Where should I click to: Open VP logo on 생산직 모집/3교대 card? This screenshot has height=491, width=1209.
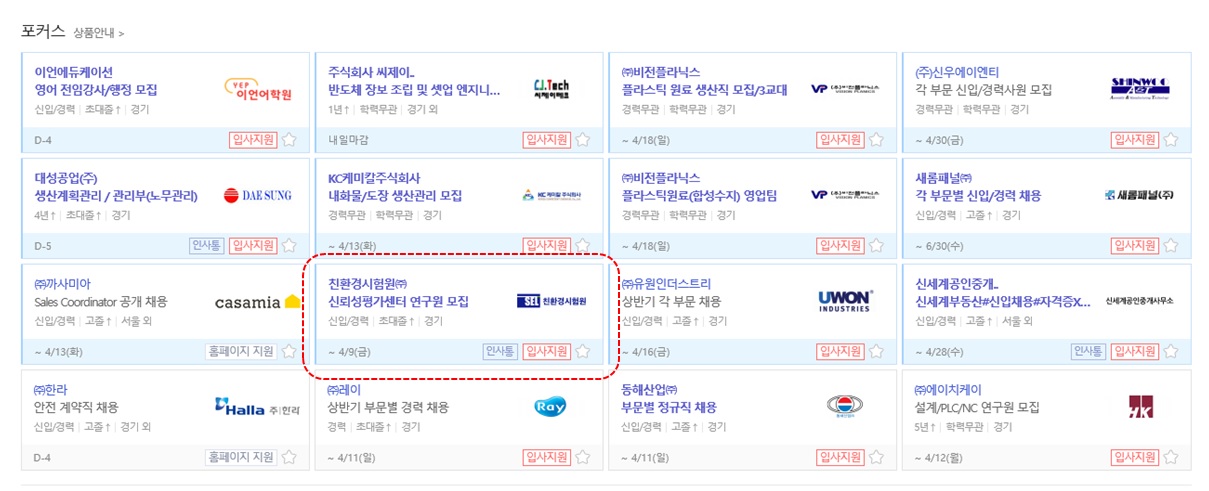(845, 89)
